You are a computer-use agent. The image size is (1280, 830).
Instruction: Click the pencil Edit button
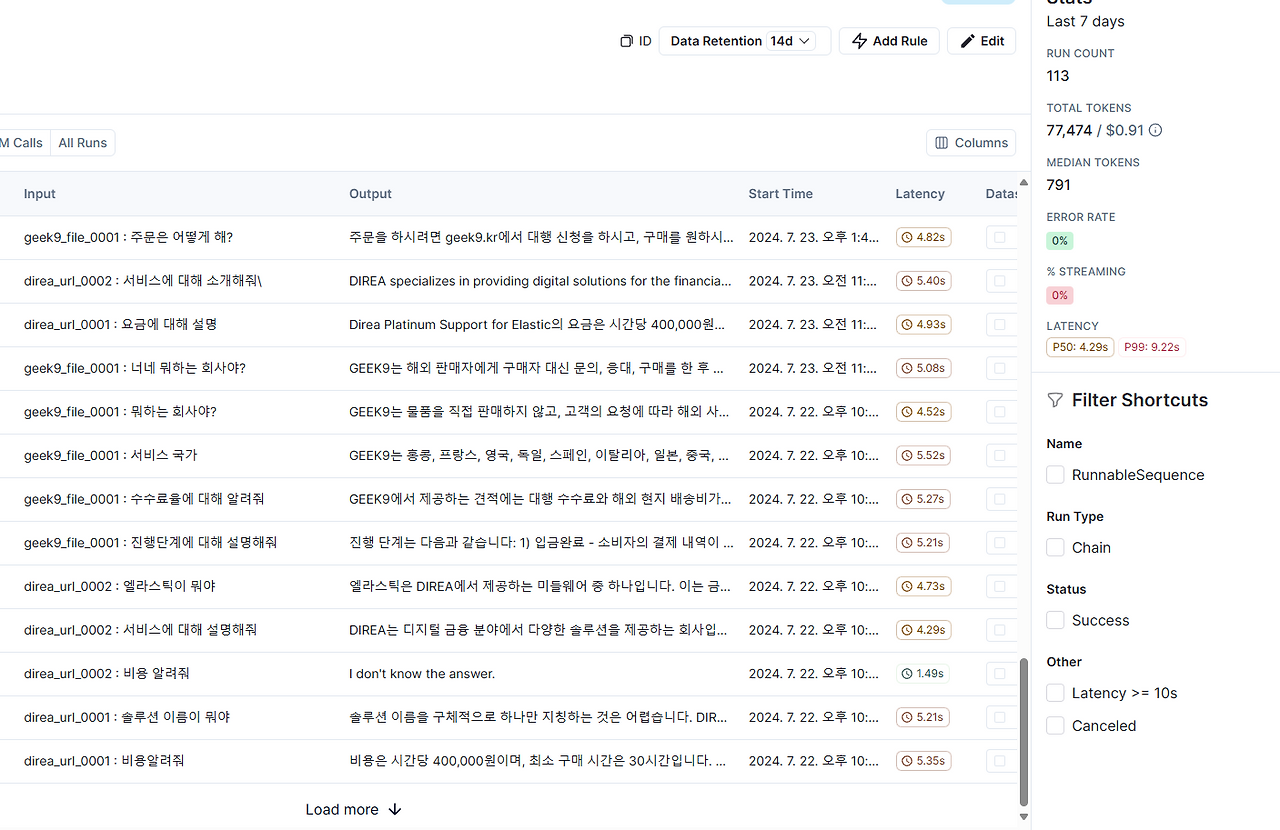coord(982,41)
